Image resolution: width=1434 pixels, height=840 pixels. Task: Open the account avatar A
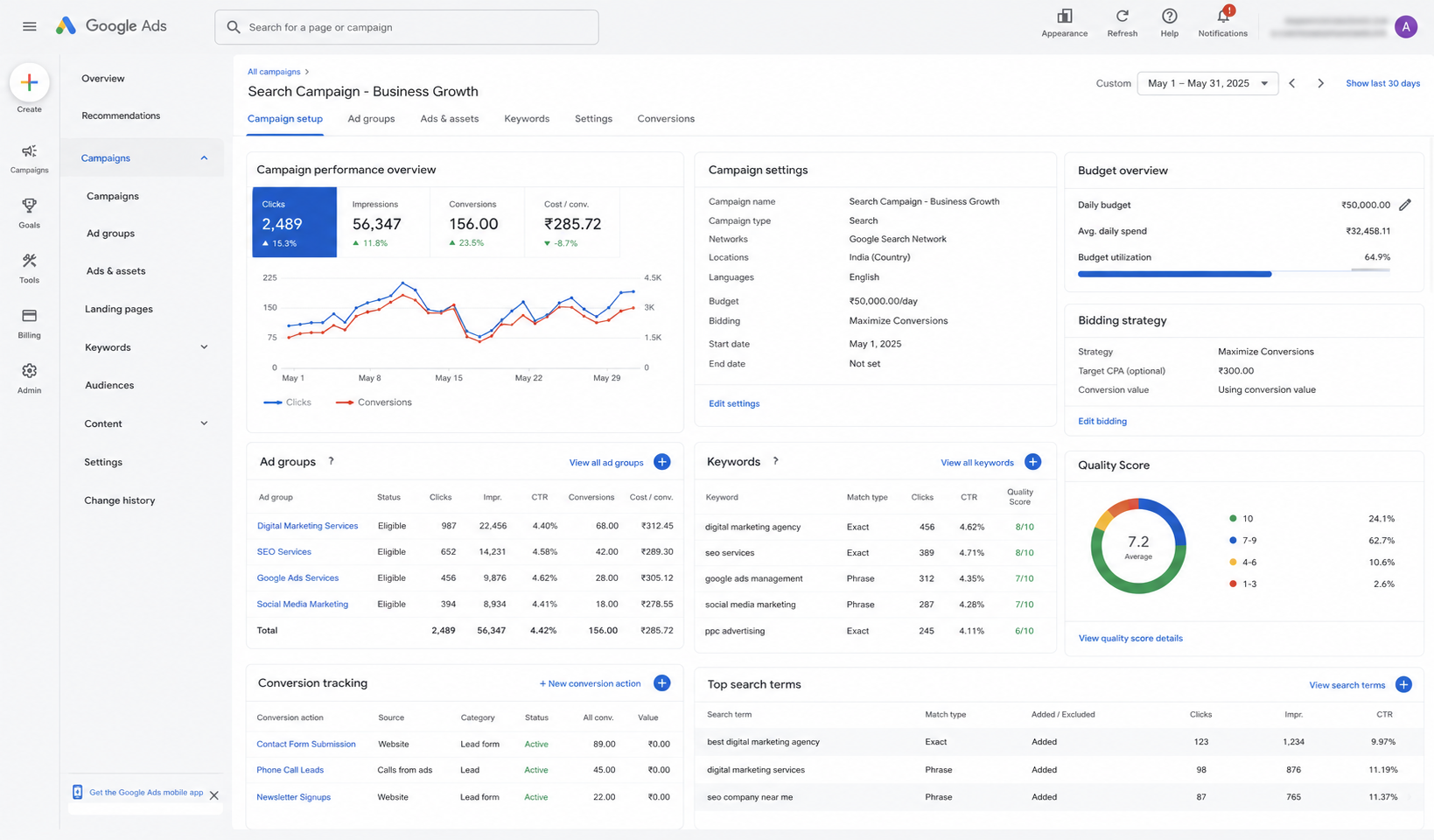[x=1405, y=27]
